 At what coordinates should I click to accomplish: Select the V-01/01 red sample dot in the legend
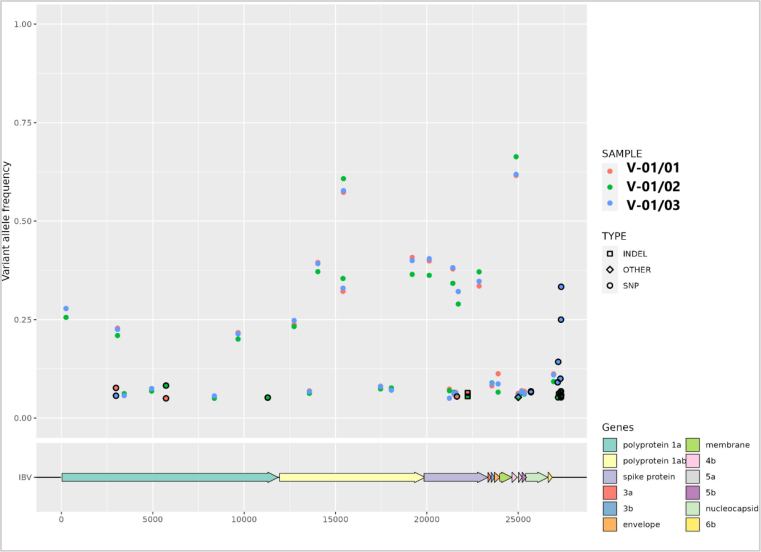coord(610,169)
